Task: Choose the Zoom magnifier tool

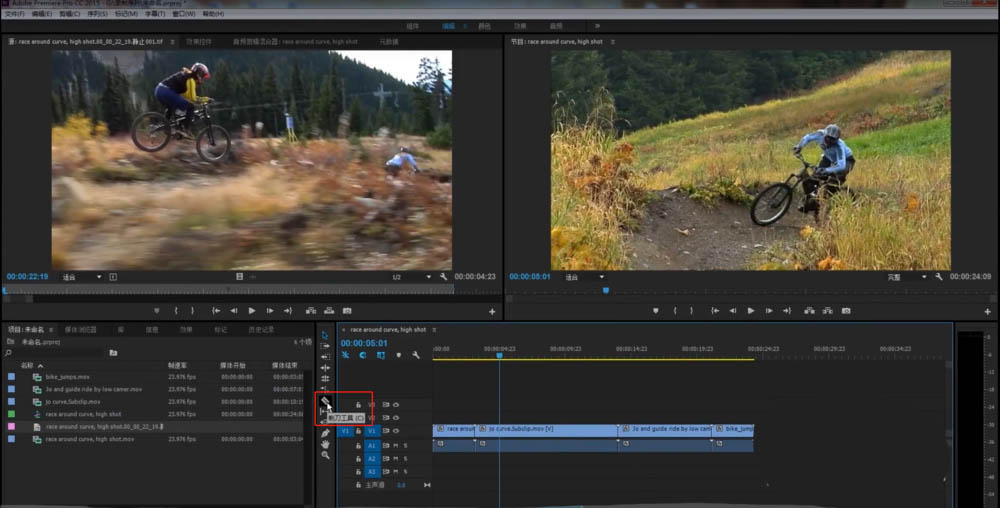Action: [325, 455]
